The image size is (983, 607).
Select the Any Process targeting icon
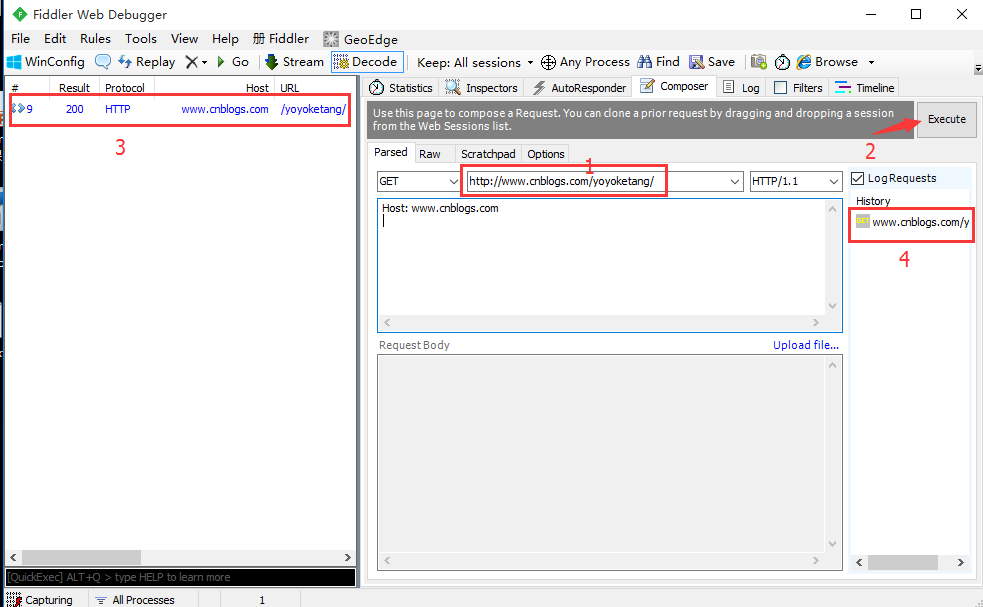pyautogui.click(x=585, y=61)
